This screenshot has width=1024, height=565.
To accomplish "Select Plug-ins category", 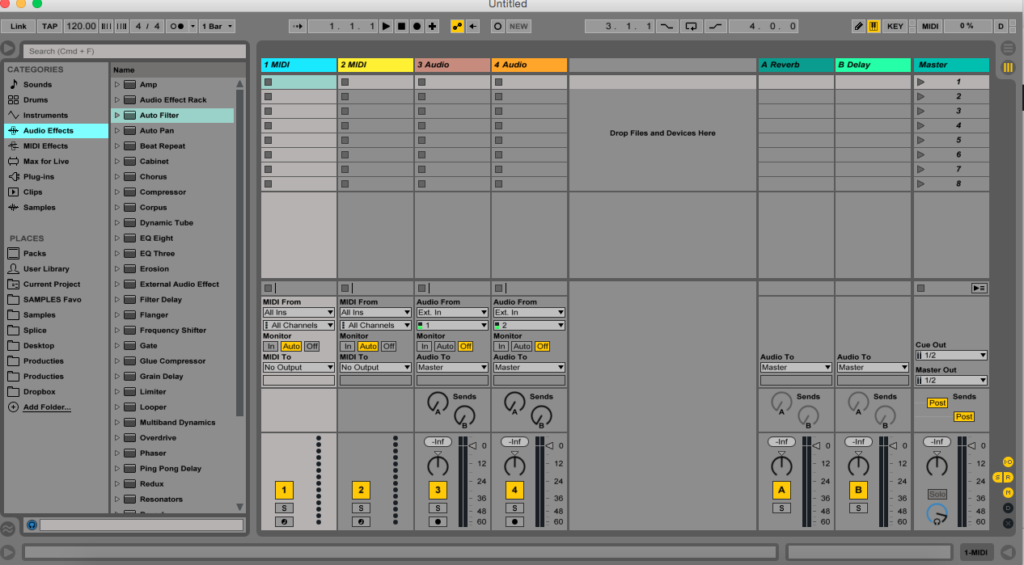I will (39, 176).
